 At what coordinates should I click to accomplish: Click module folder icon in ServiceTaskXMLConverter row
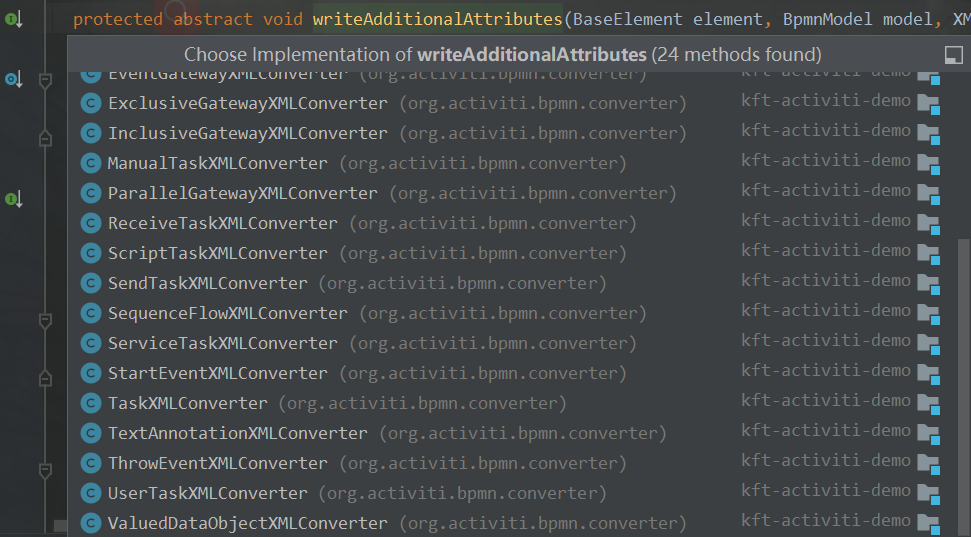click(929, 344)
